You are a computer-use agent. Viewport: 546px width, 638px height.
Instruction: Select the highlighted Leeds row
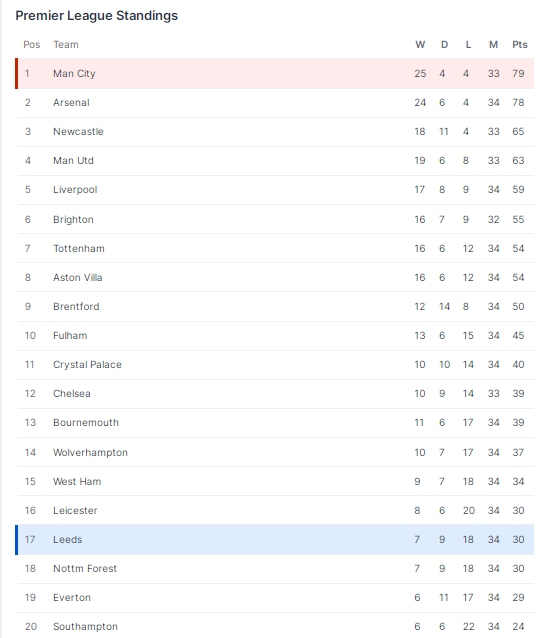click(275, 540)
